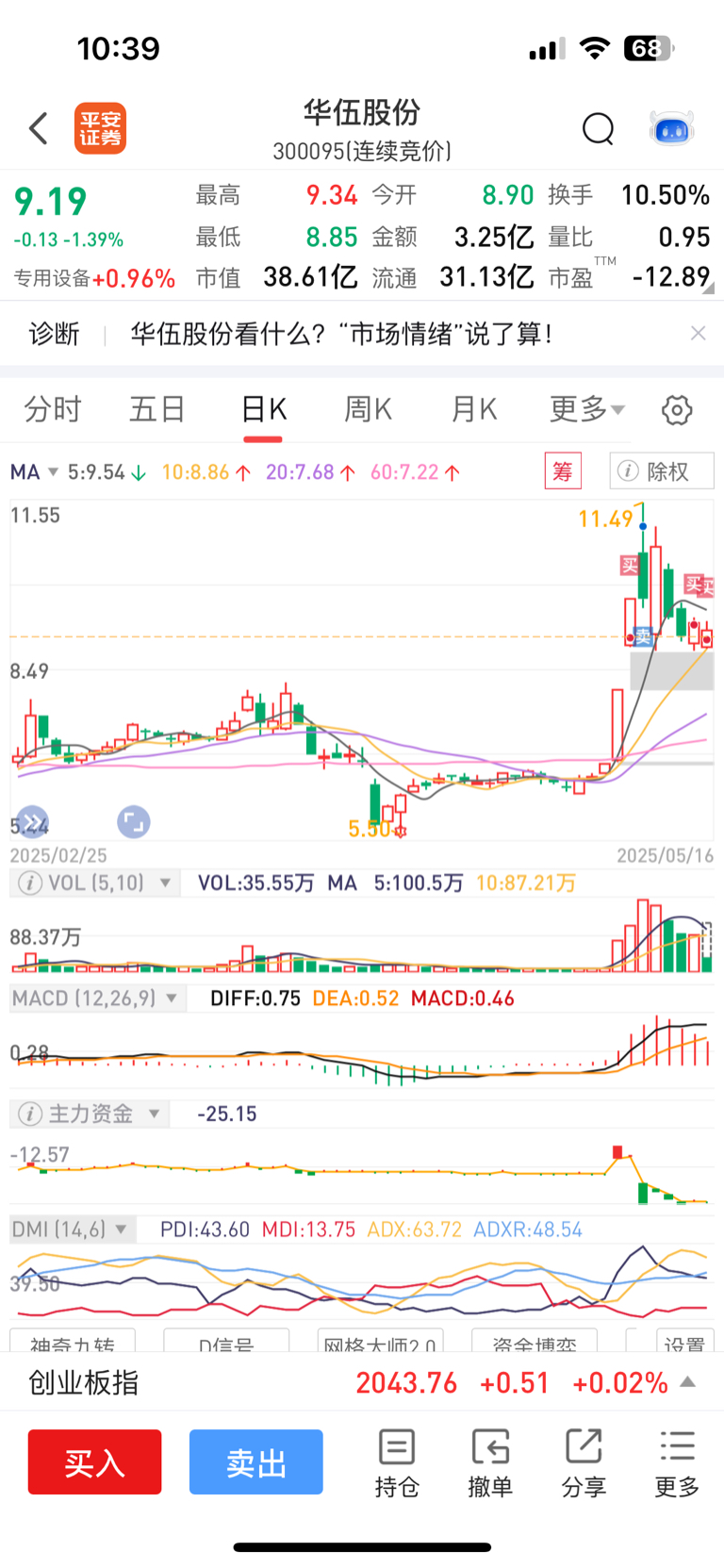Viewport: 724px width, 1568px height.
Task: Tap the 创业板指 index name
Action: pyautogui.click(x=84, y=1383)
